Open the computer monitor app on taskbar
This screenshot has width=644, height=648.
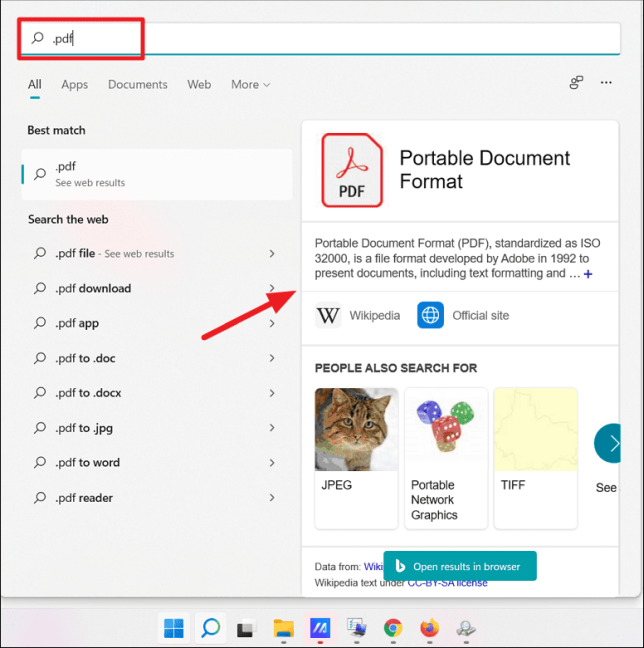tap(357, 628)
